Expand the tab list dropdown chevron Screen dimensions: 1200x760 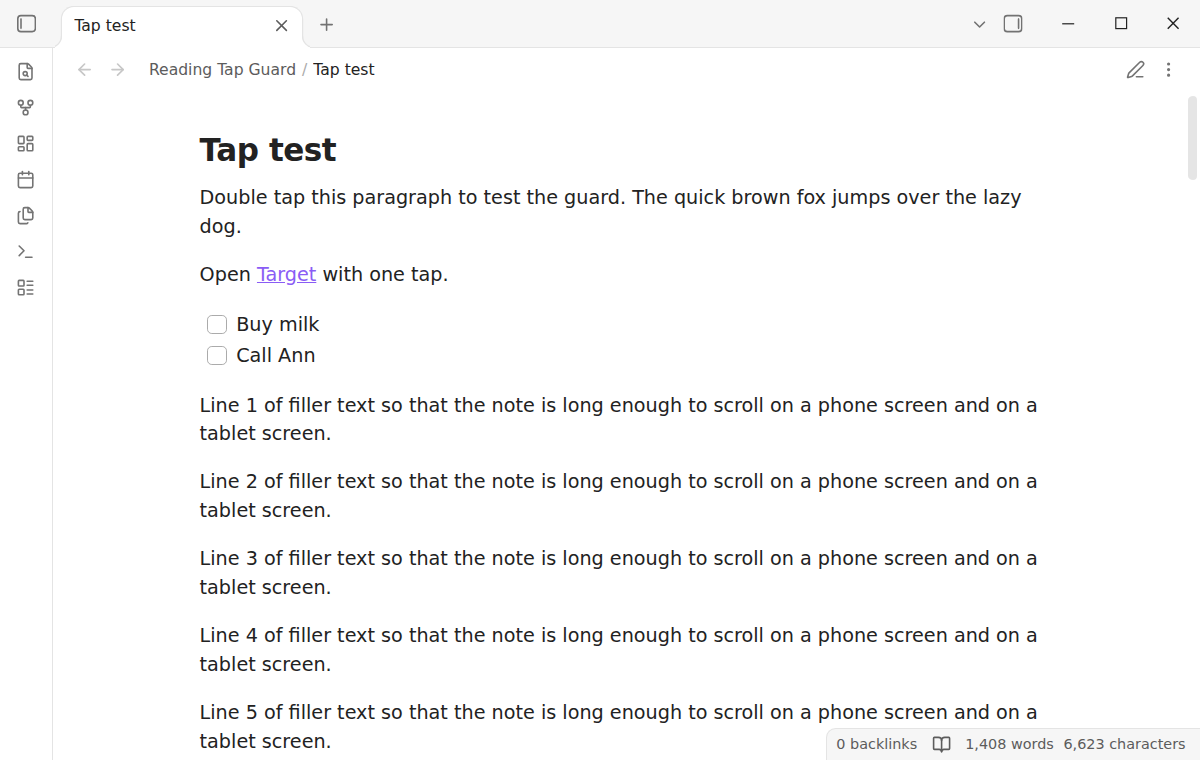pos(980,24)
